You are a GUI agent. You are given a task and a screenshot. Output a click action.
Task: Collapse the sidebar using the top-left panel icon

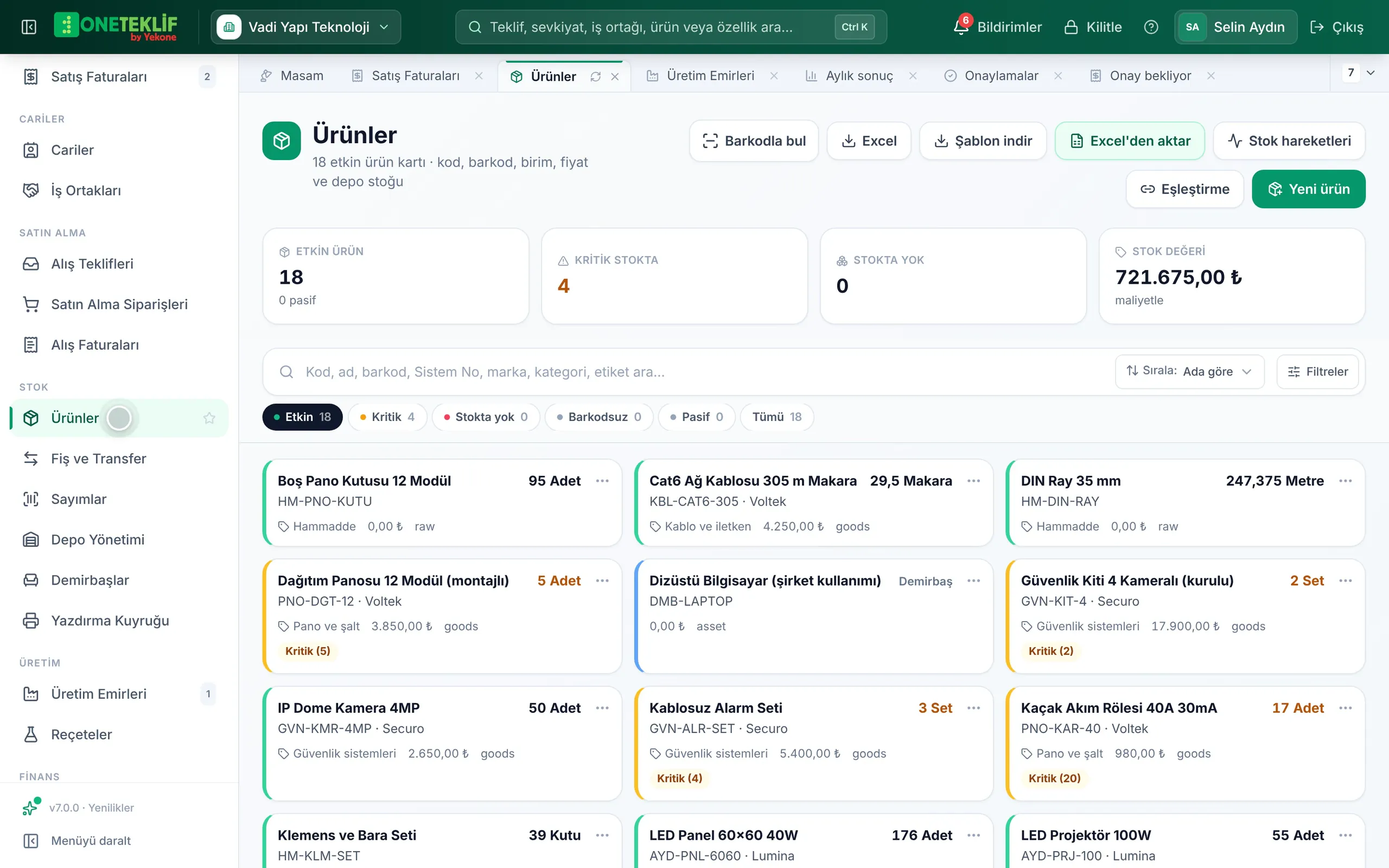(29, 27)
